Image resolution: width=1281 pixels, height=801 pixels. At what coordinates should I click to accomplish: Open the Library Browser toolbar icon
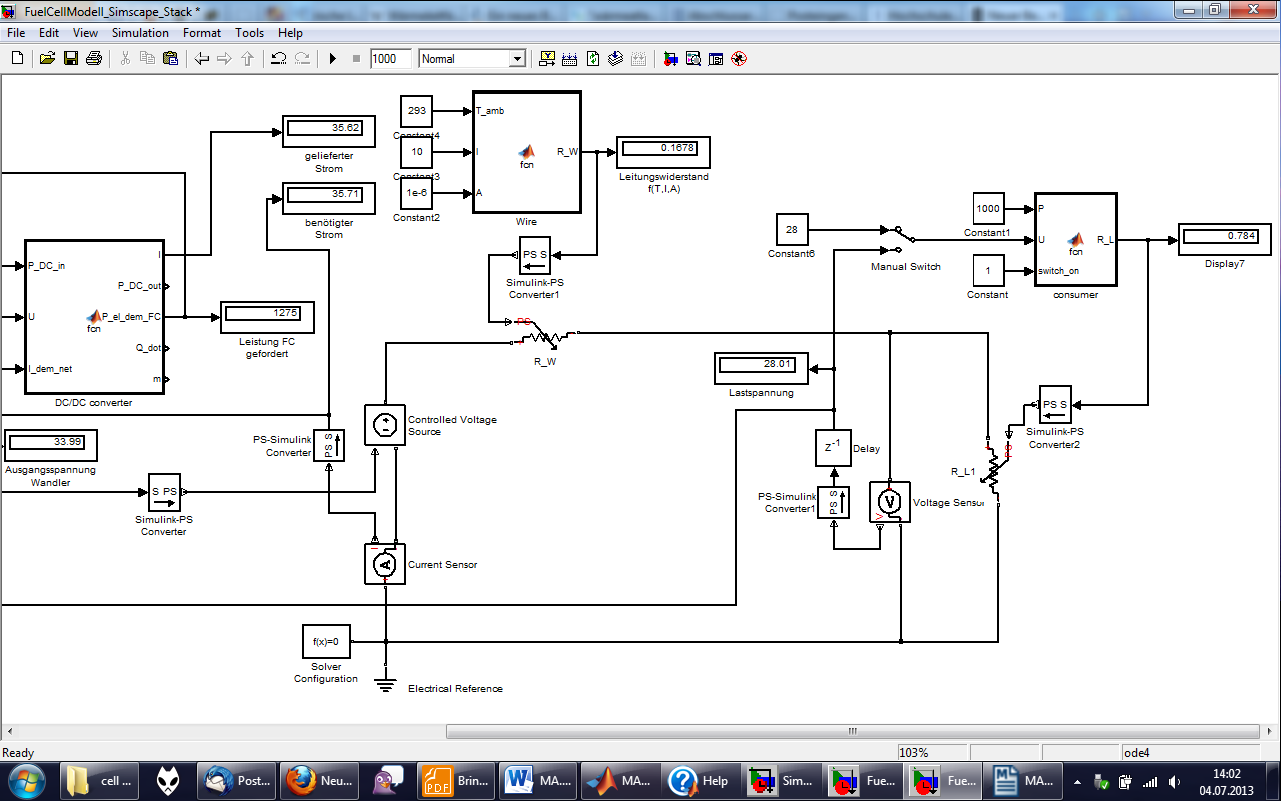[x=670, y=59]
